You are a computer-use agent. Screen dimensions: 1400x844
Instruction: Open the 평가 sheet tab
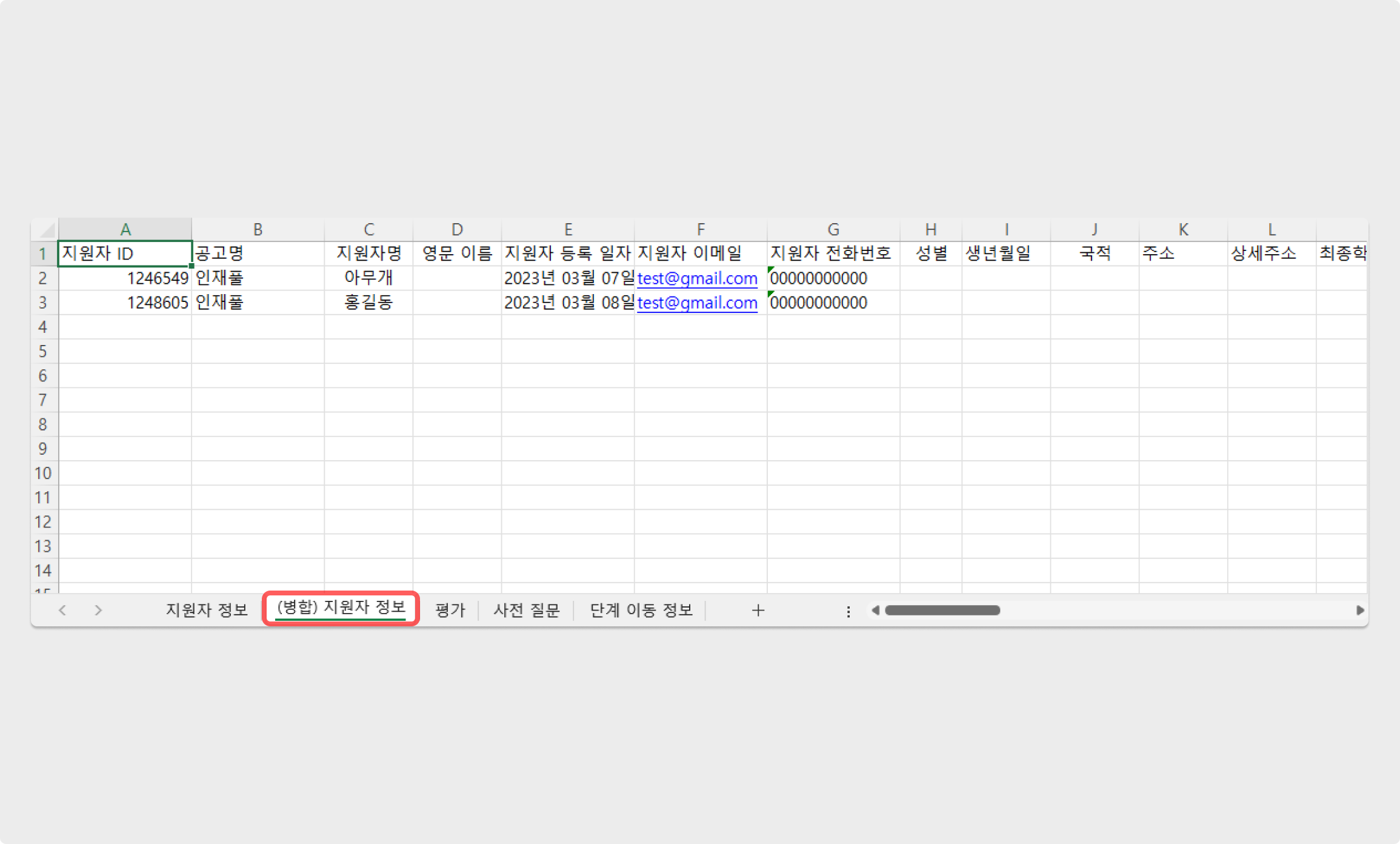(x=450, y=610)
